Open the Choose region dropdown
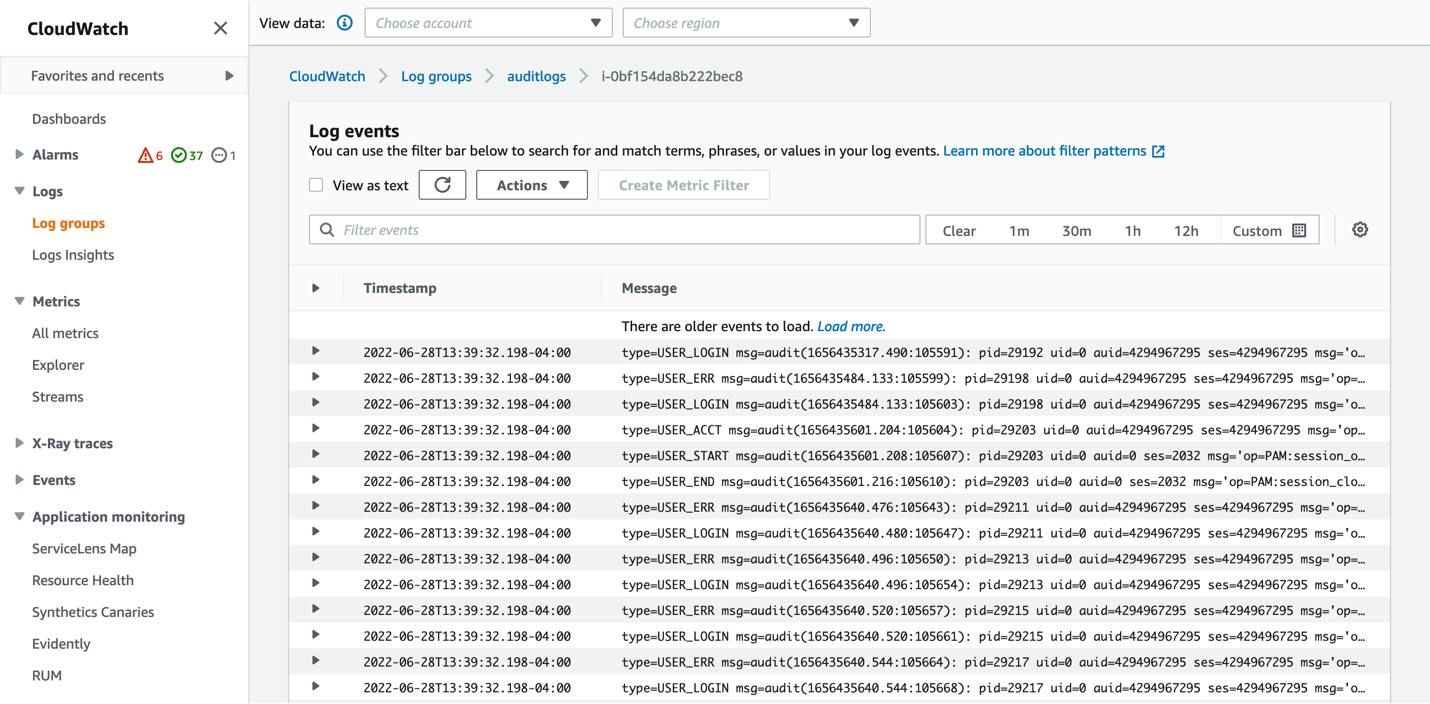 745,22
